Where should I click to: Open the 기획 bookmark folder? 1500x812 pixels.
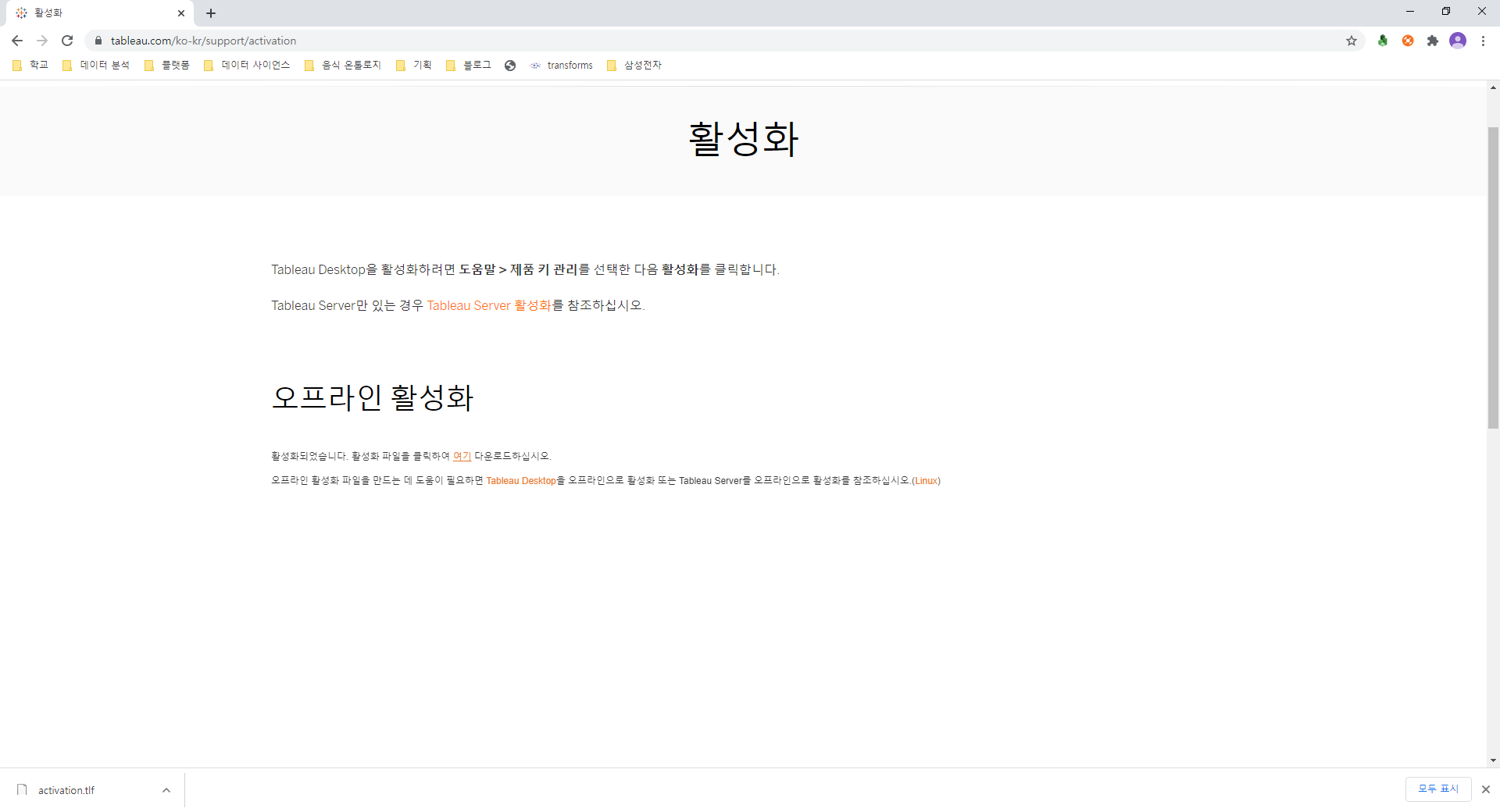tap(414, 66)
